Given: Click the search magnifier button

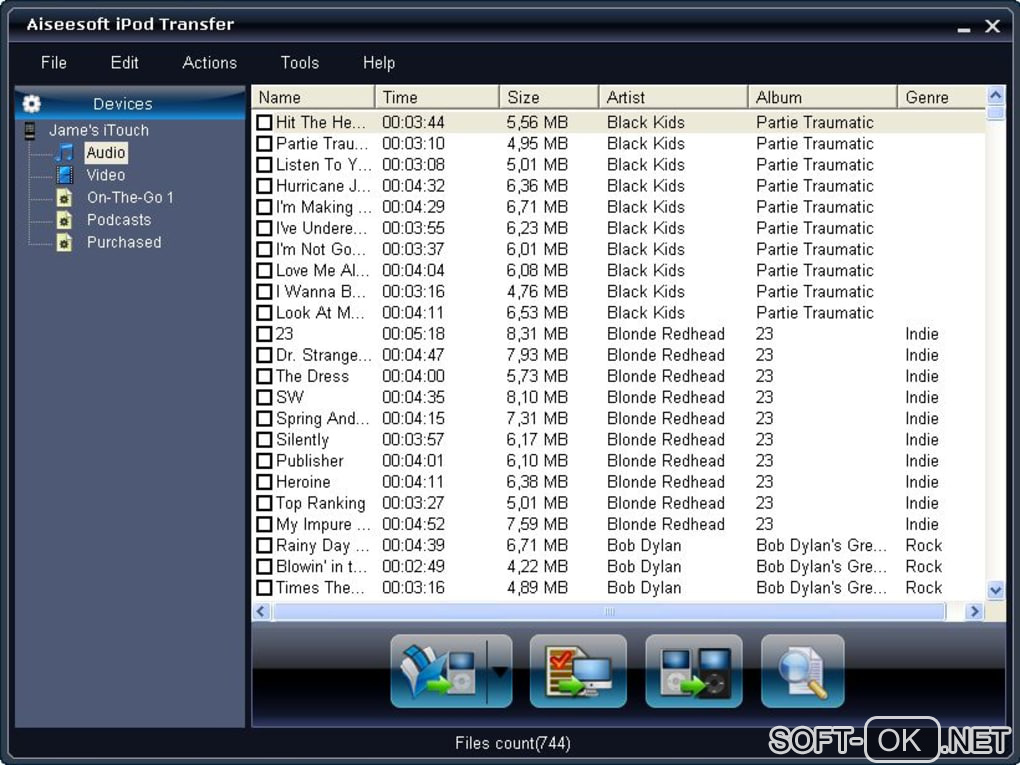Looking at the screenshot, I should [803, 671].
